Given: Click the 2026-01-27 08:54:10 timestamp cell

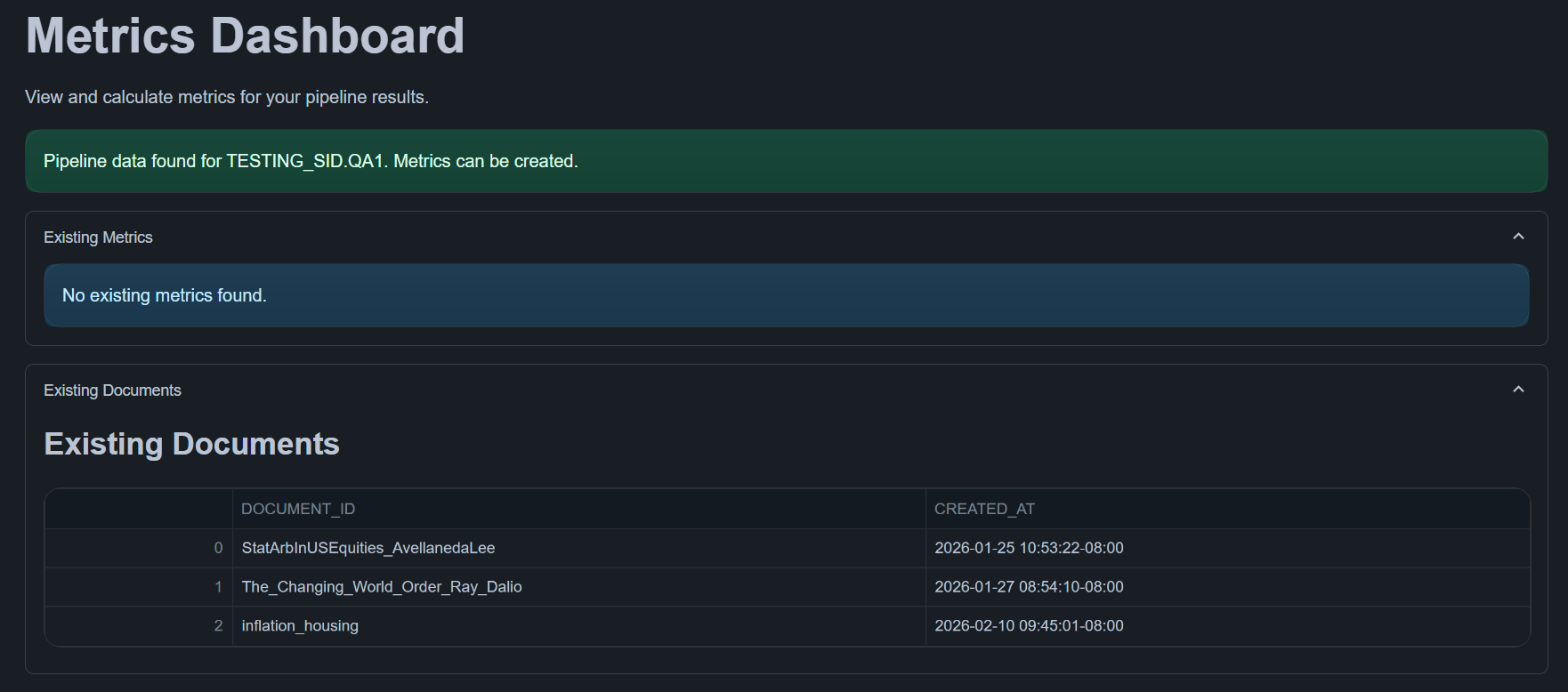Looking at the screenshot, I should click(x=1029, y=587).
